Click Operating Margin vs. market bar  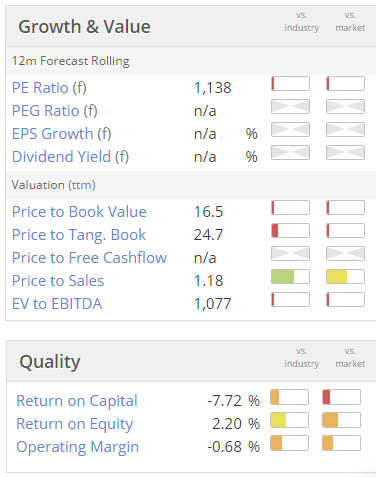click(x=341, y=443)
